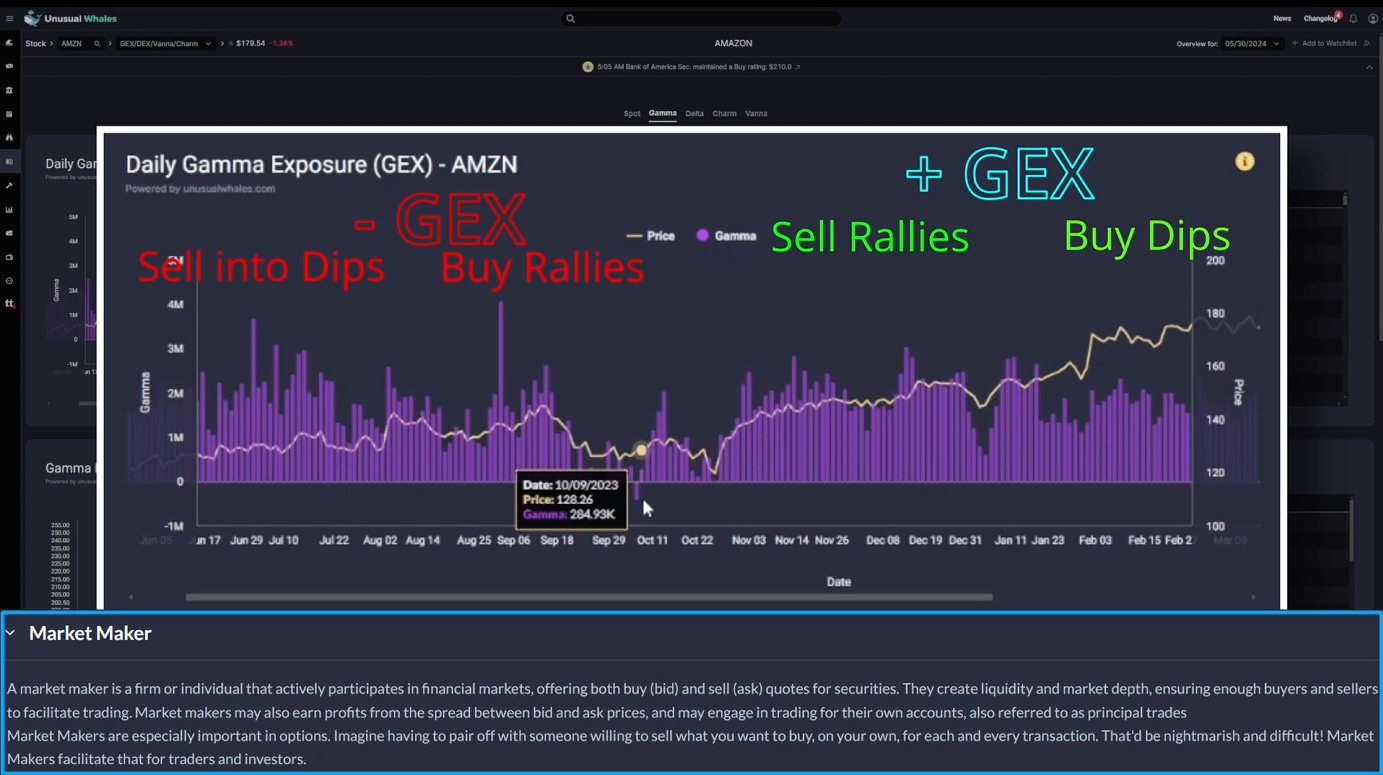Screen dimensions: 1383x775
Task: Click the Unusual Whales logo
Action: point(71,18)
